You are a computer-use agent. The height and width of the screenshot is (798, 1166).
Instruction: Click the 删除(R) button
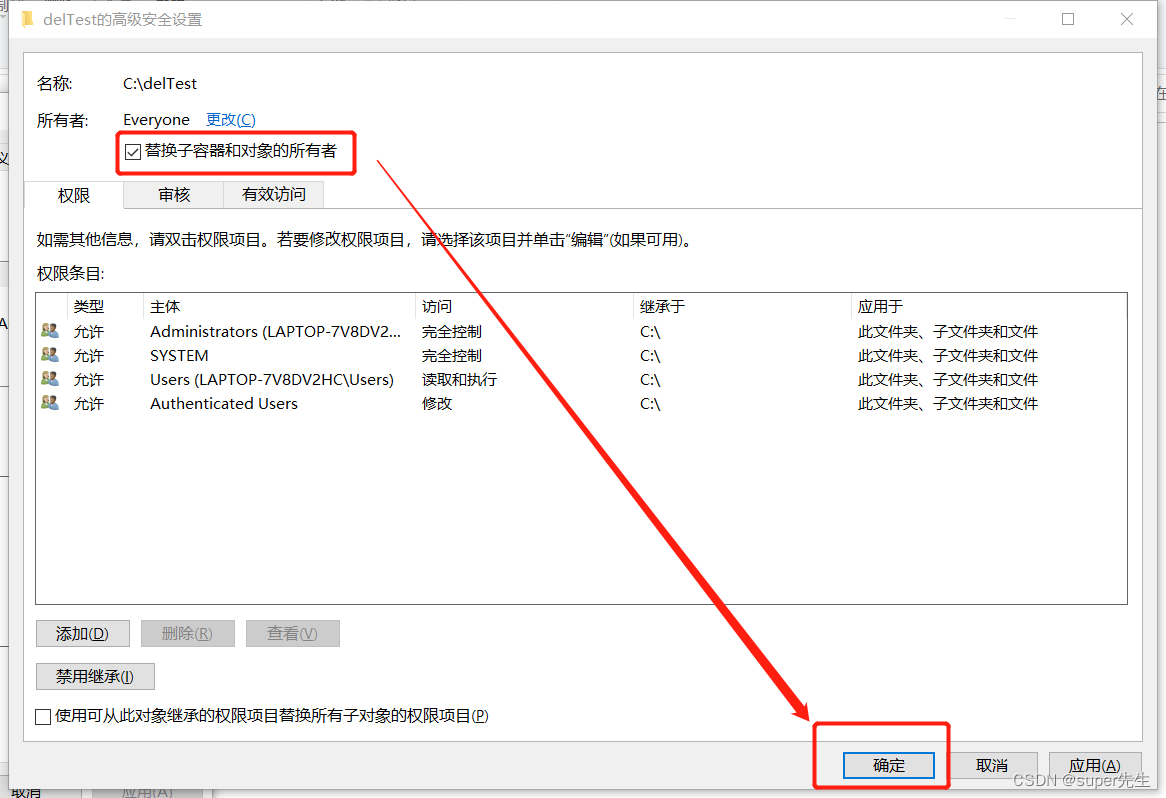point(187,634)
